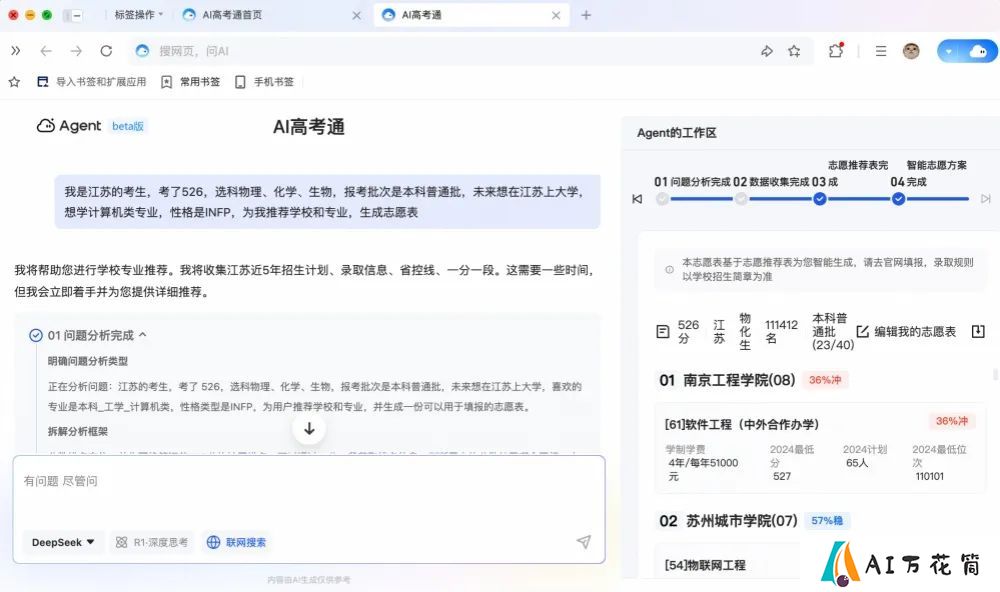The width and height of the screenshot is (1000, 592).
Task: Open a new tab with plus button
Action: tap(586, 15)
